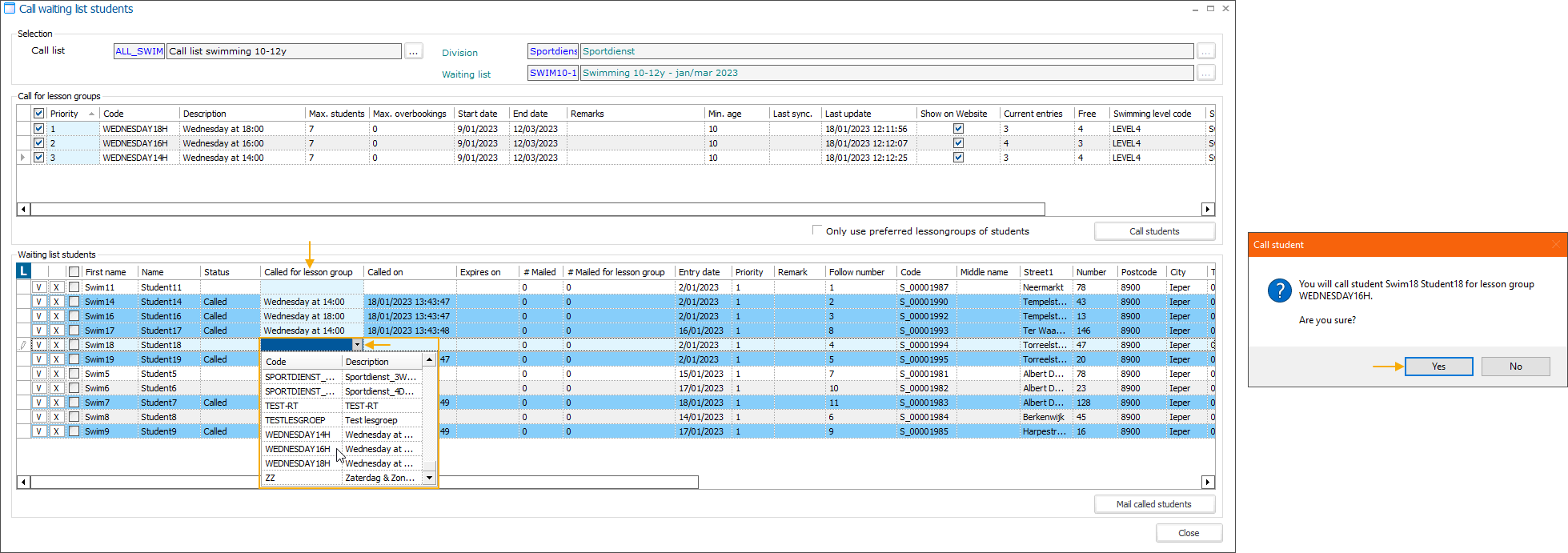1568x553 pixels.
Task: Click the X button for Swim5
Action: 56,374
